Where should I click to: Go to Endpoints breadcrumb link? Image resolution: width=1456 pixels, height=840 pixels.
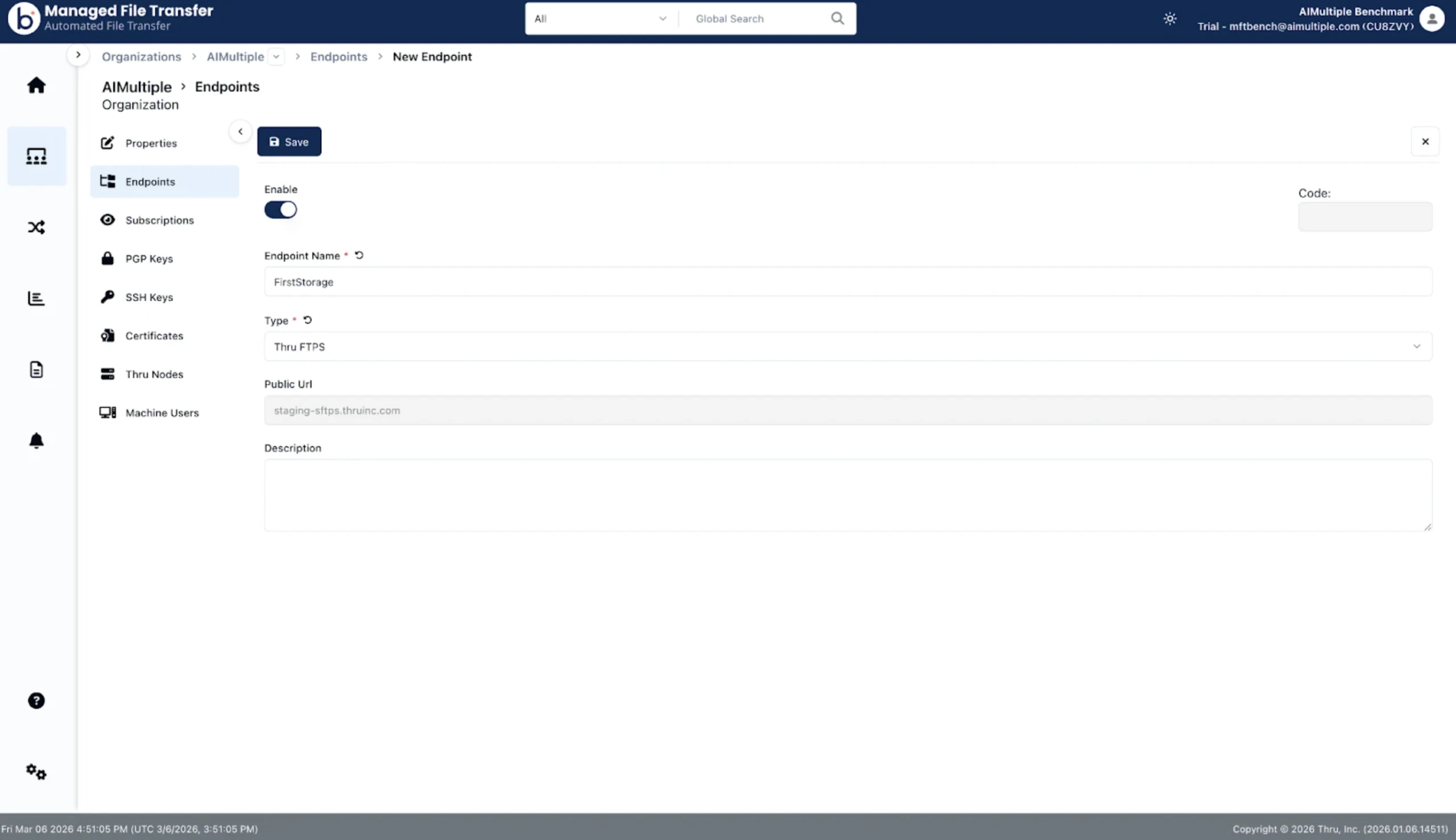338,56
